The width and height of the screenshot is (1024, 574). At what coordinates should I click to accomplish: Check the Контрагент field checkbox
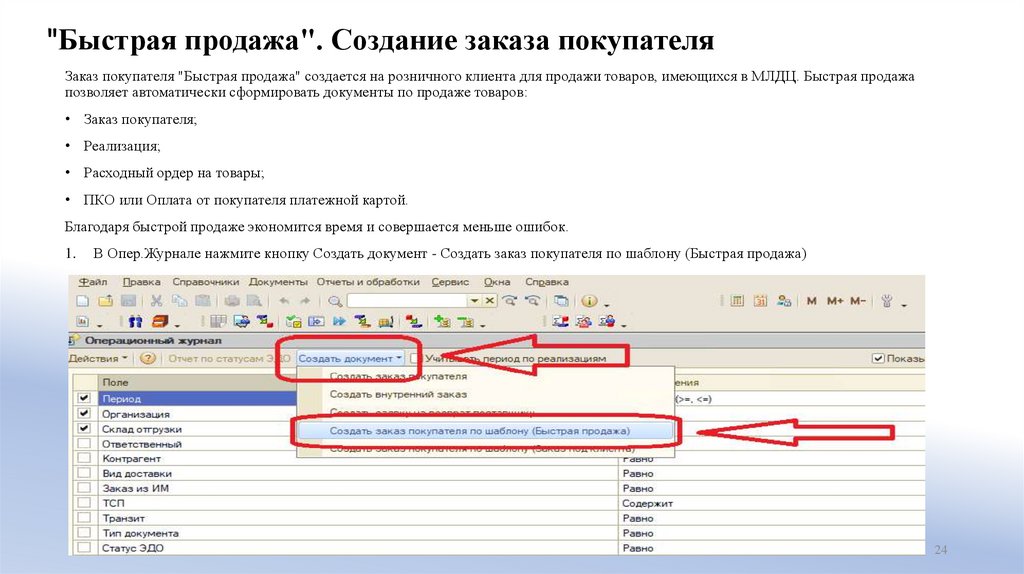point(84,458)
